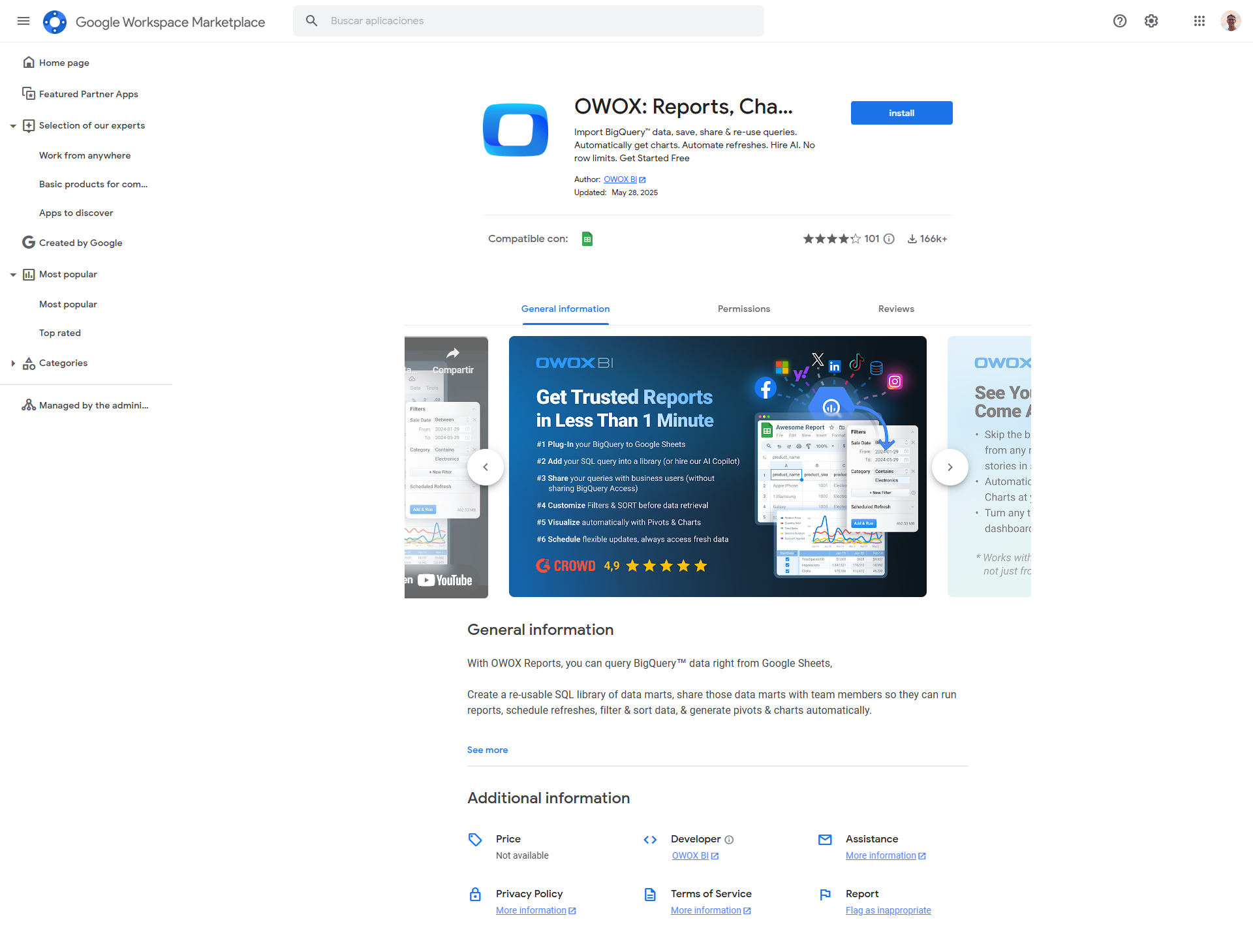Open the See more link
1253x952 pixels.
pyautogui.click(x=487, y=750)
